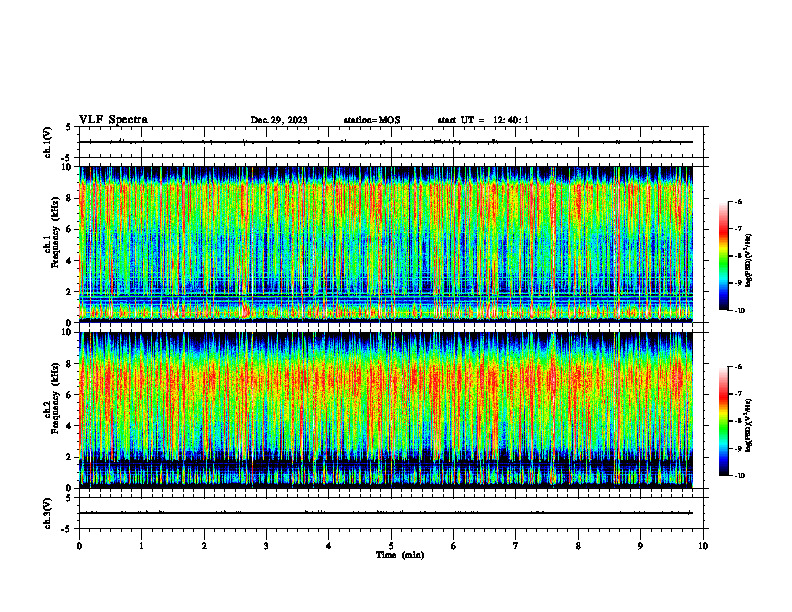Click the ch.1(V) waveform strip at the top
This screenshot has height=612, width=792.
point(391,142)
